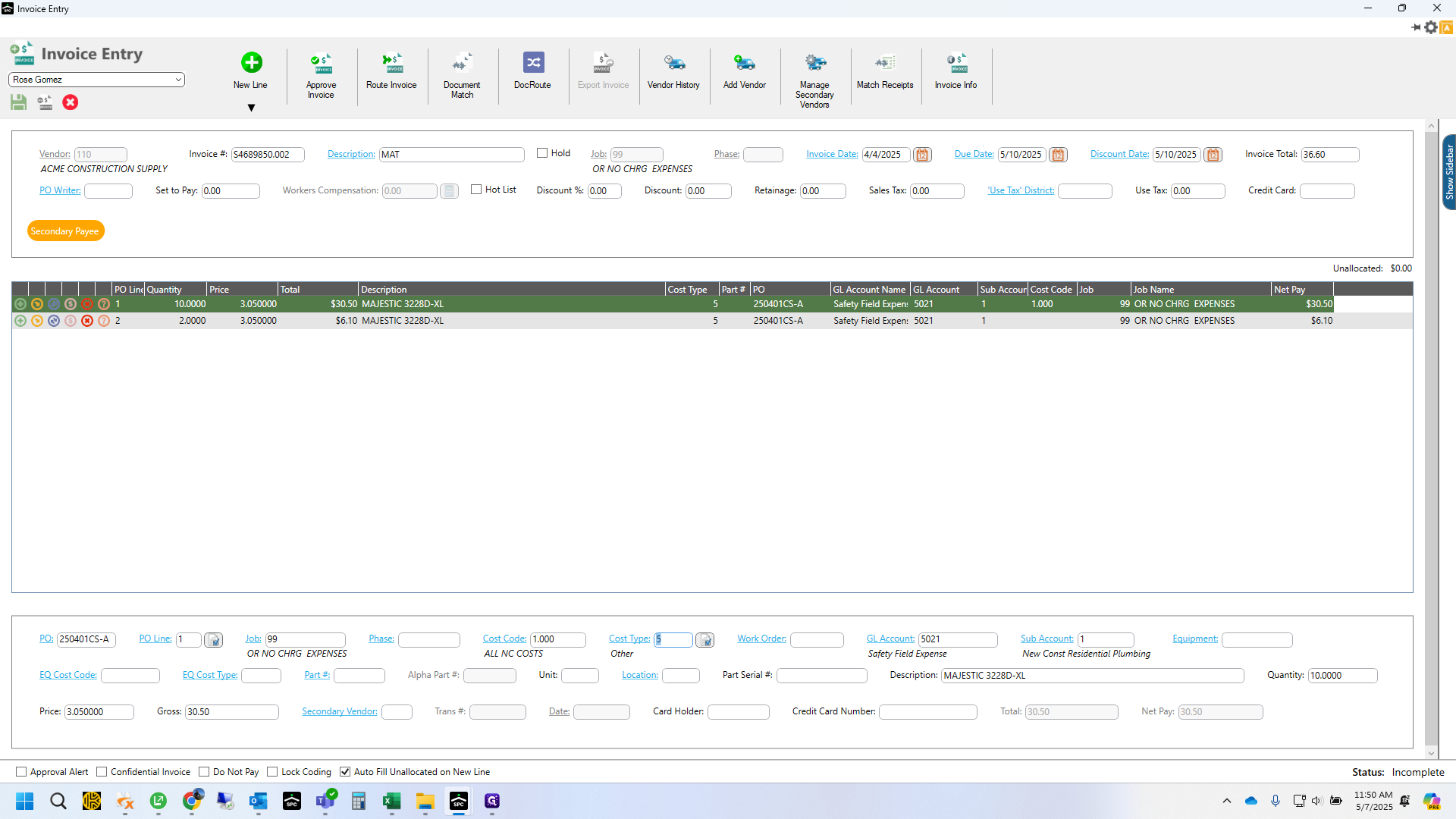Launch the DocRoute tool
Viewport: 1456px width, 819px height.
[532, 71]
